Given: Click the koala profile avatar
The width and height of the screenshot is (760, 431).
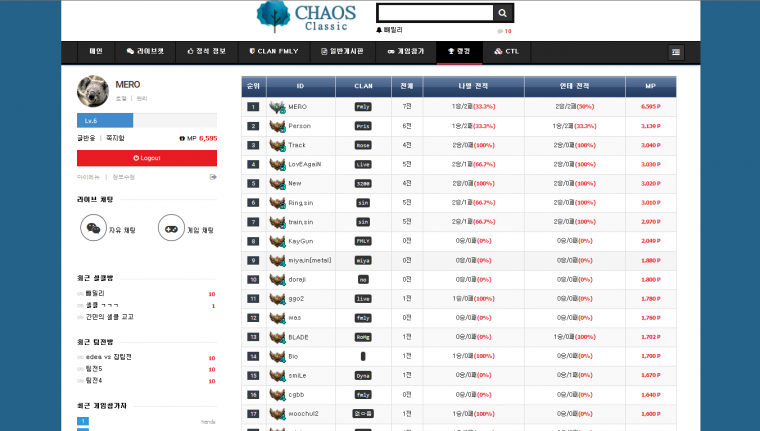Looking at the screenshot, I should [x=93, y=91].
